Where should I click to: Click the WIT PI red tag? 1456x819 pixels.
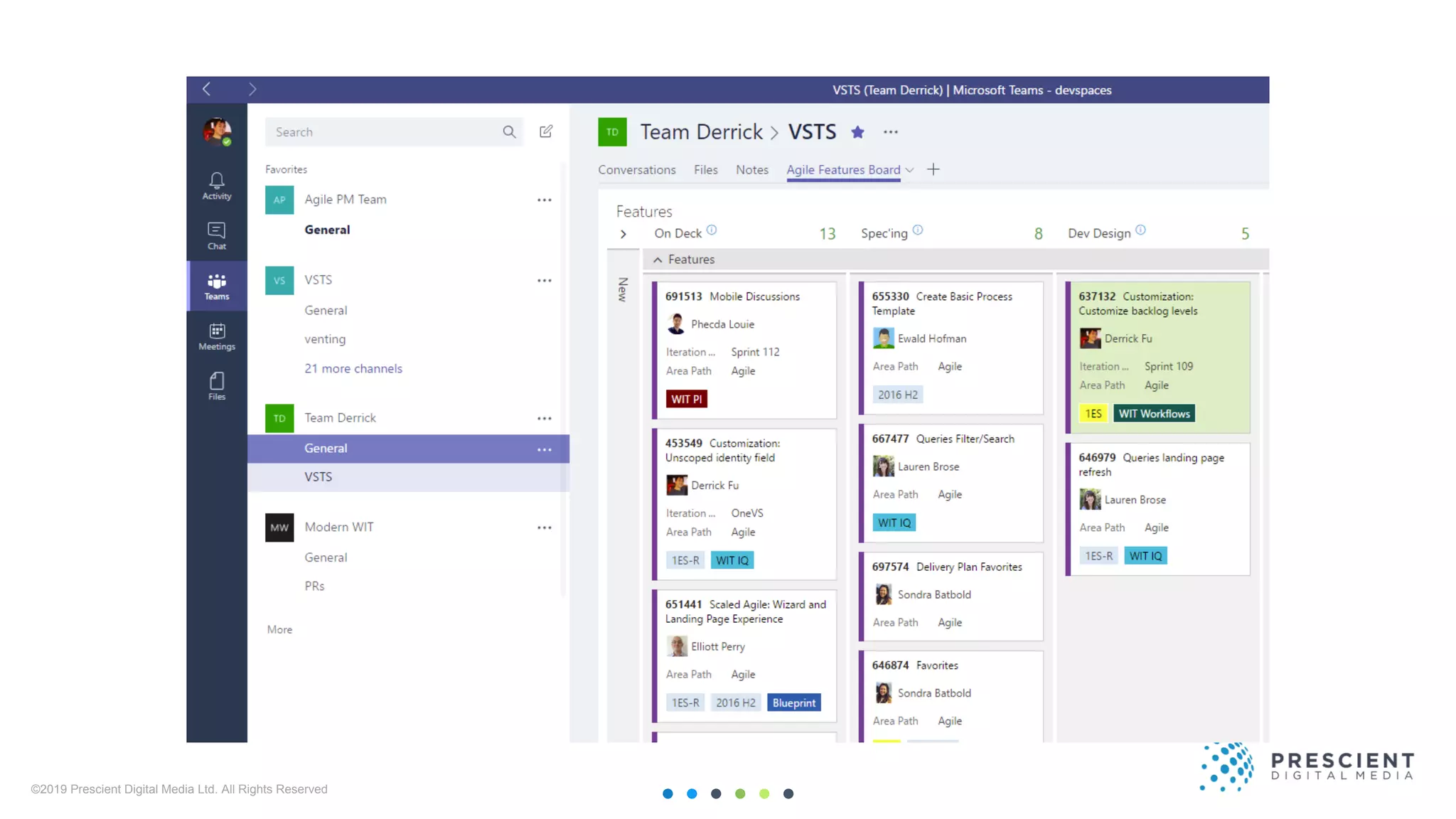click(686, 399)
